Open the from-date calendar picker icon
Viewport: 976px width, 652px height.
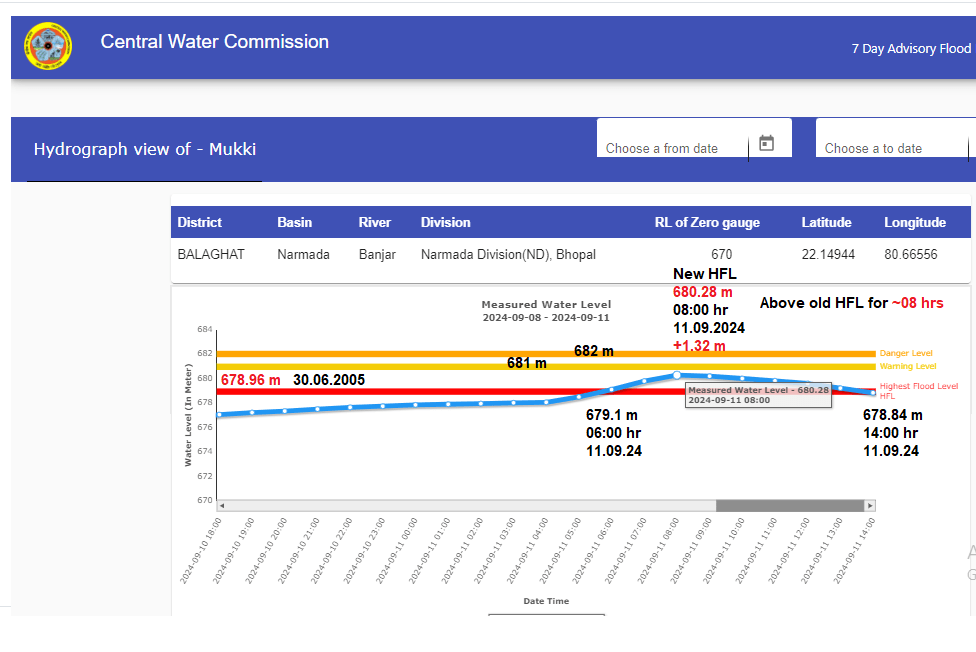(x=767, y=143)
